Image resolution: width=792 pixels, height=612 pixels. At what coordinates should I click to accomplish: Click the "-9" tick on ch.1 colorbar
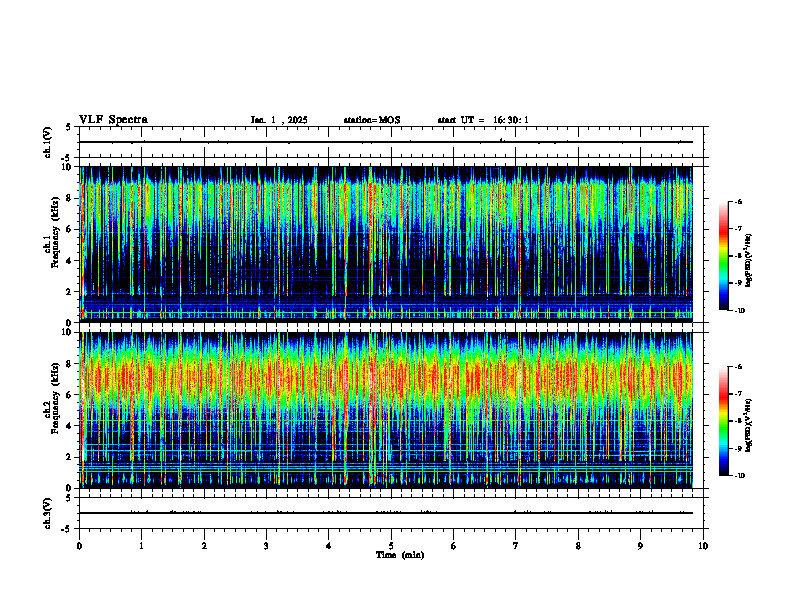coord(738,283)
